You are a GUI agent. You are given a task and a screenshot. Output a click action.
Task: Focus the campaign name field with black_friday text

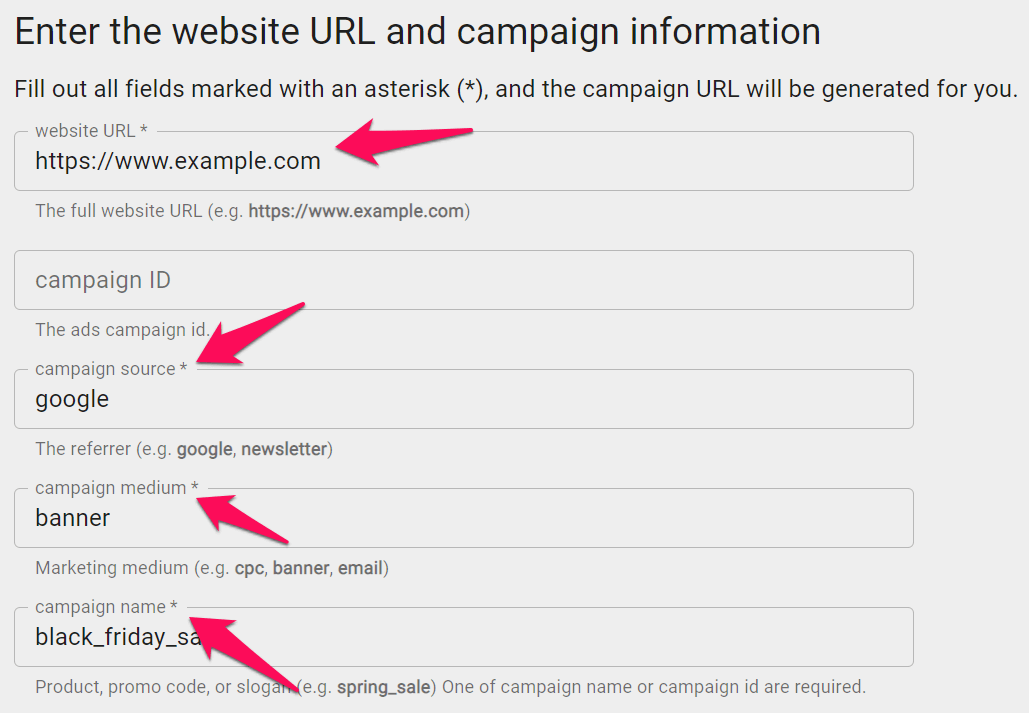pyautogui.click(x=463, y=637)
